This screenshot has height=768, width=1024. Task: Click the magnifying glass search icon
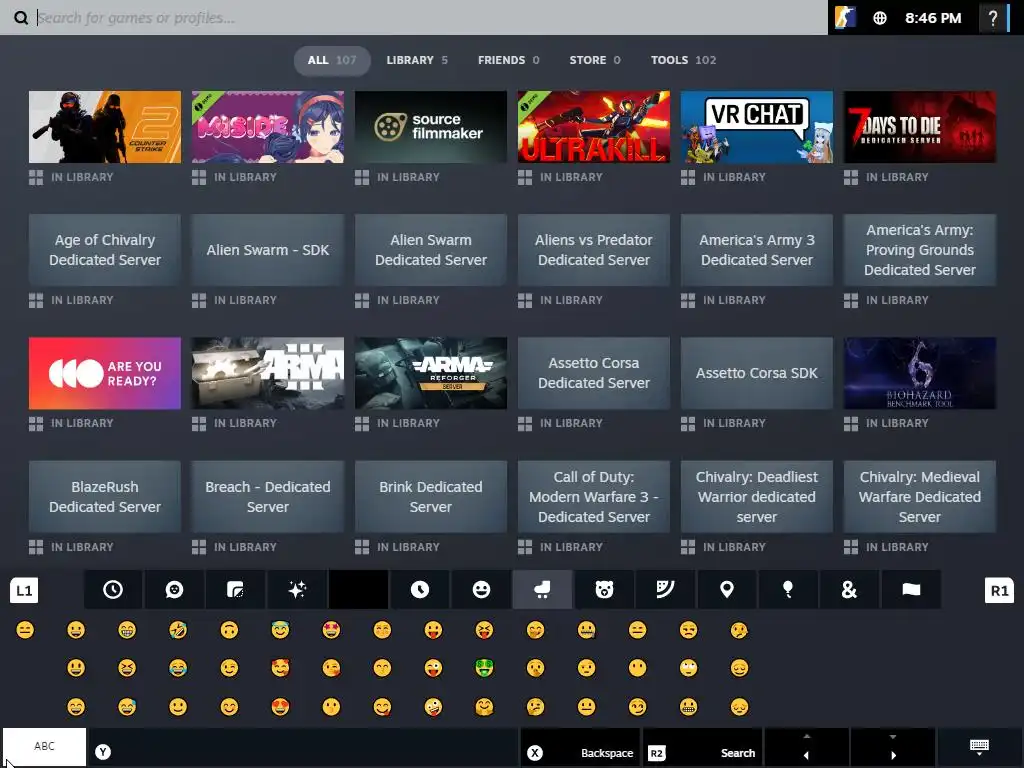click(21, 18)
